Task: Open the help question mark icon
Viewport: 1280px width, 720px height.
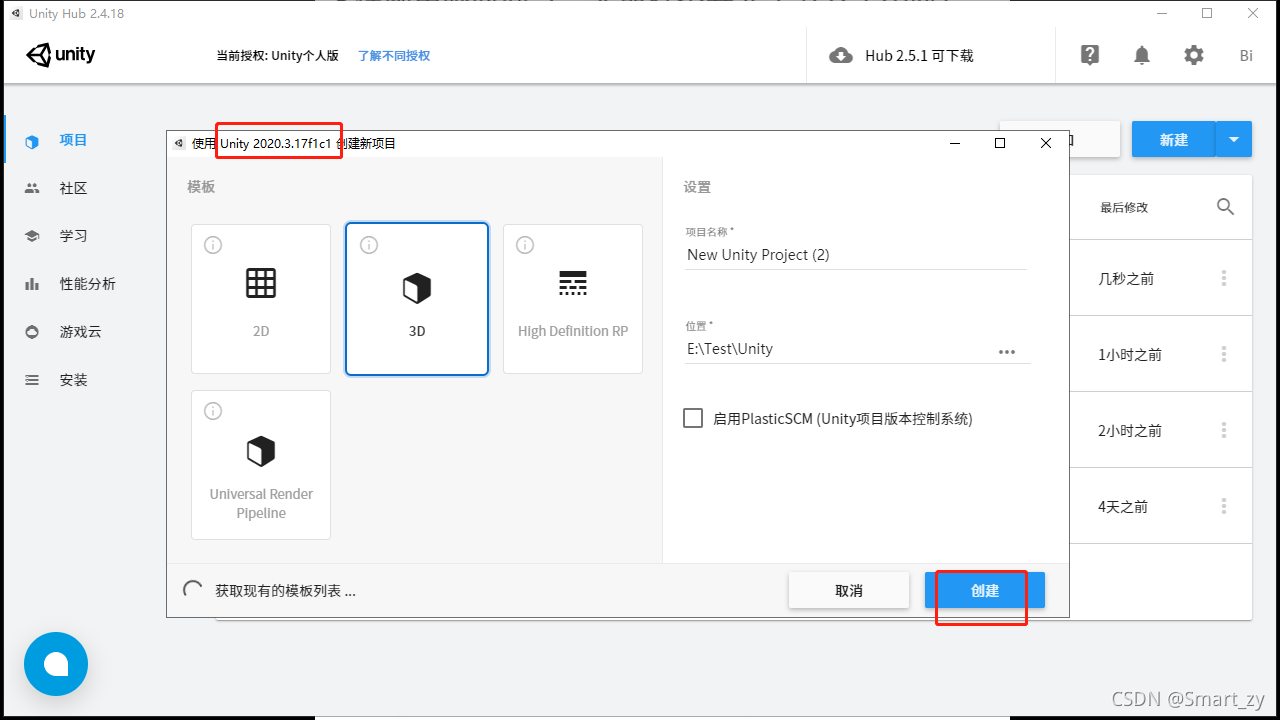Action: [1090, 55]
